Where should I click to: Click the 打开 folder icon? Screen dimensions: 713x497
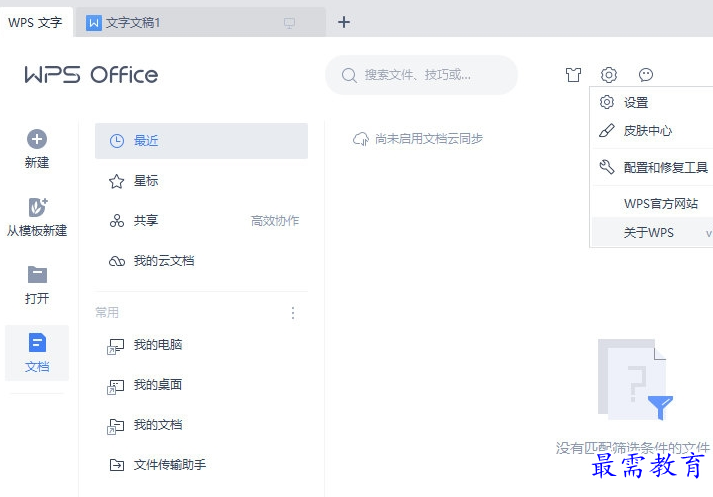pos(37,275)
